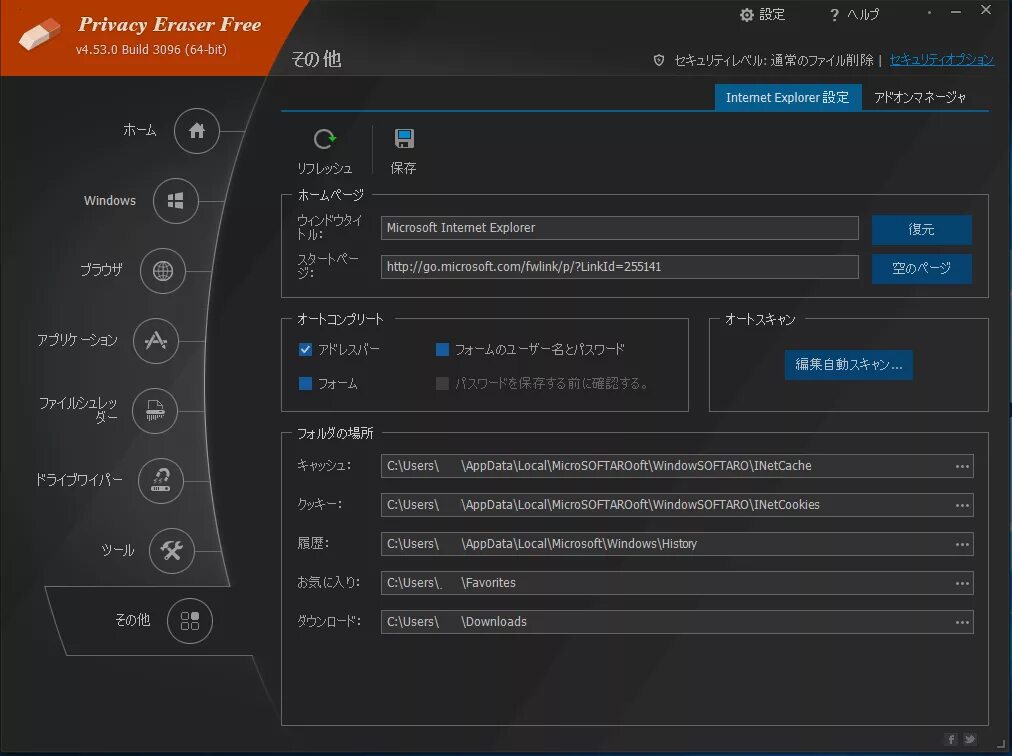Image resolution: width=1012 pixels, height=756 pixels.
Task: Click the リフレッシュ refresh icon
Action: pyautogui.click(x=325, y=139)
